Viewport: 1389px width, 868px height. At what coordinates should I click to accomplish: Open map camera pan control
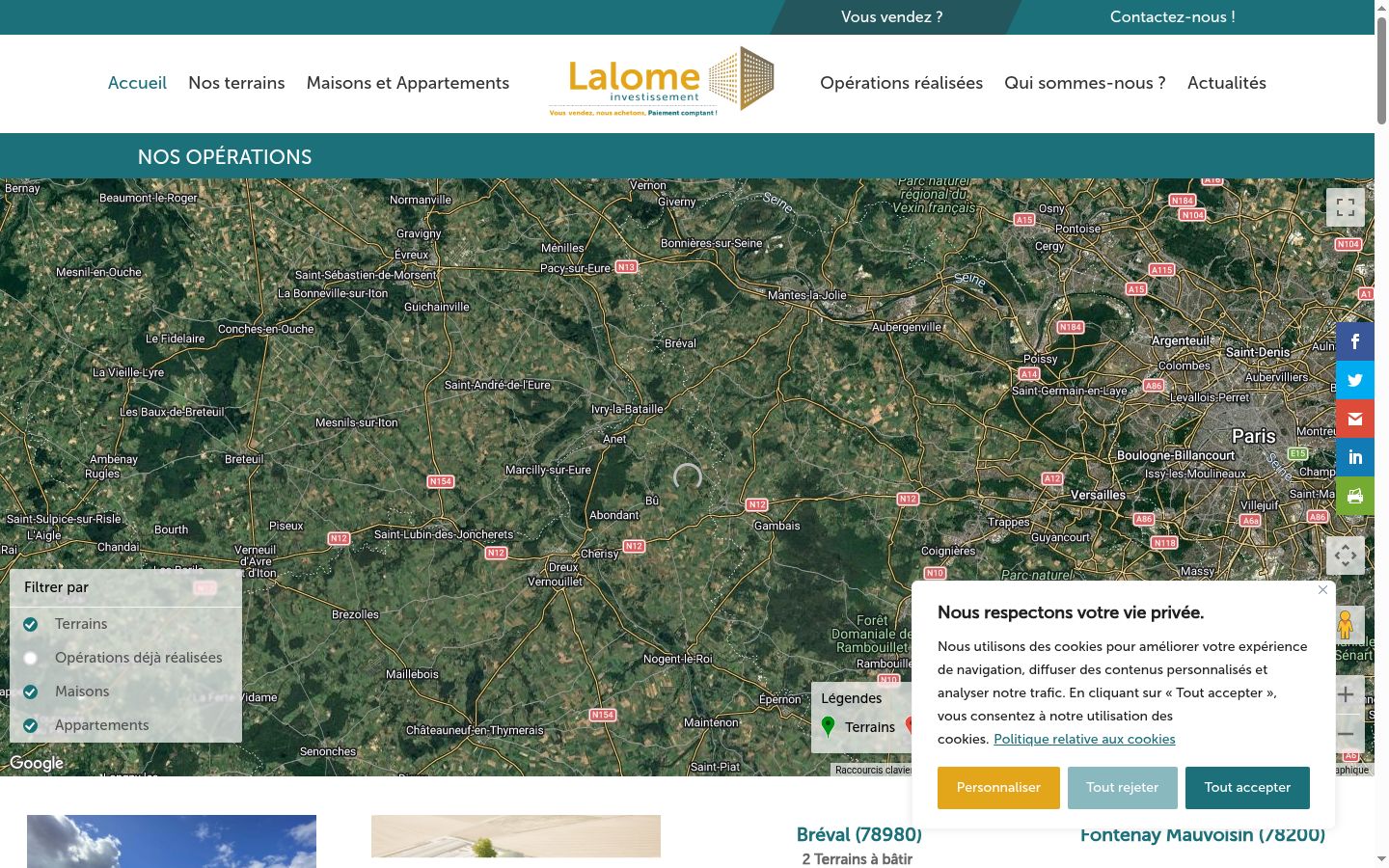point(1346,556)
